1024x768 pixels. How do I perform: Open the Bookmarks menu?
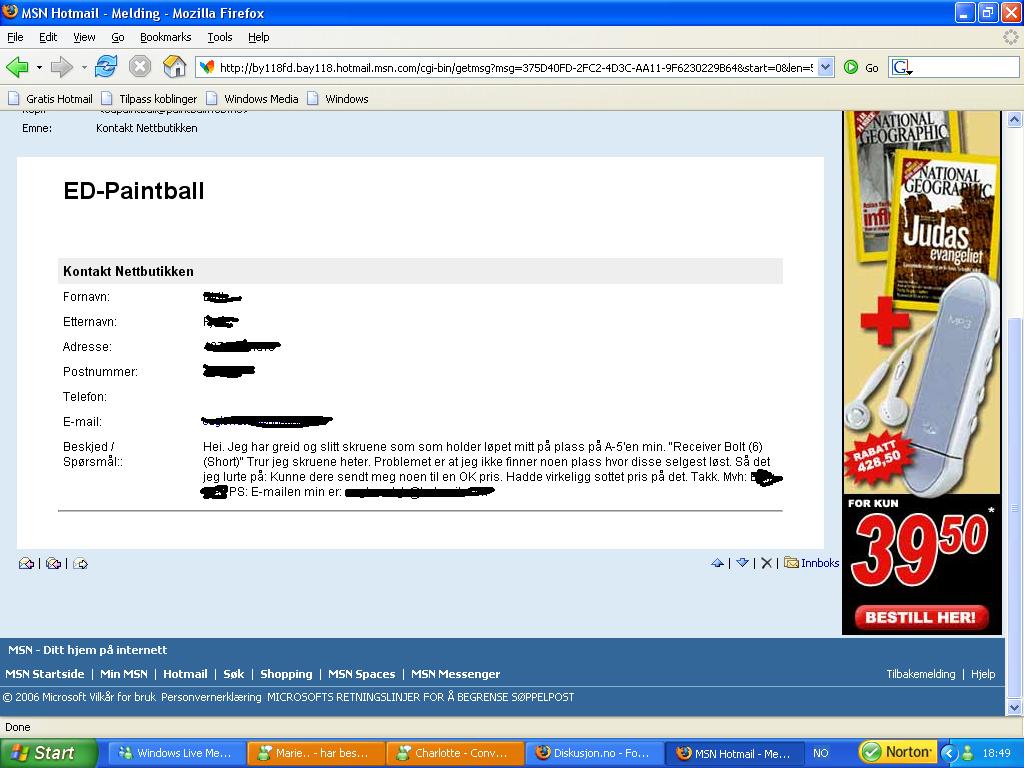(x=166, y=37)
